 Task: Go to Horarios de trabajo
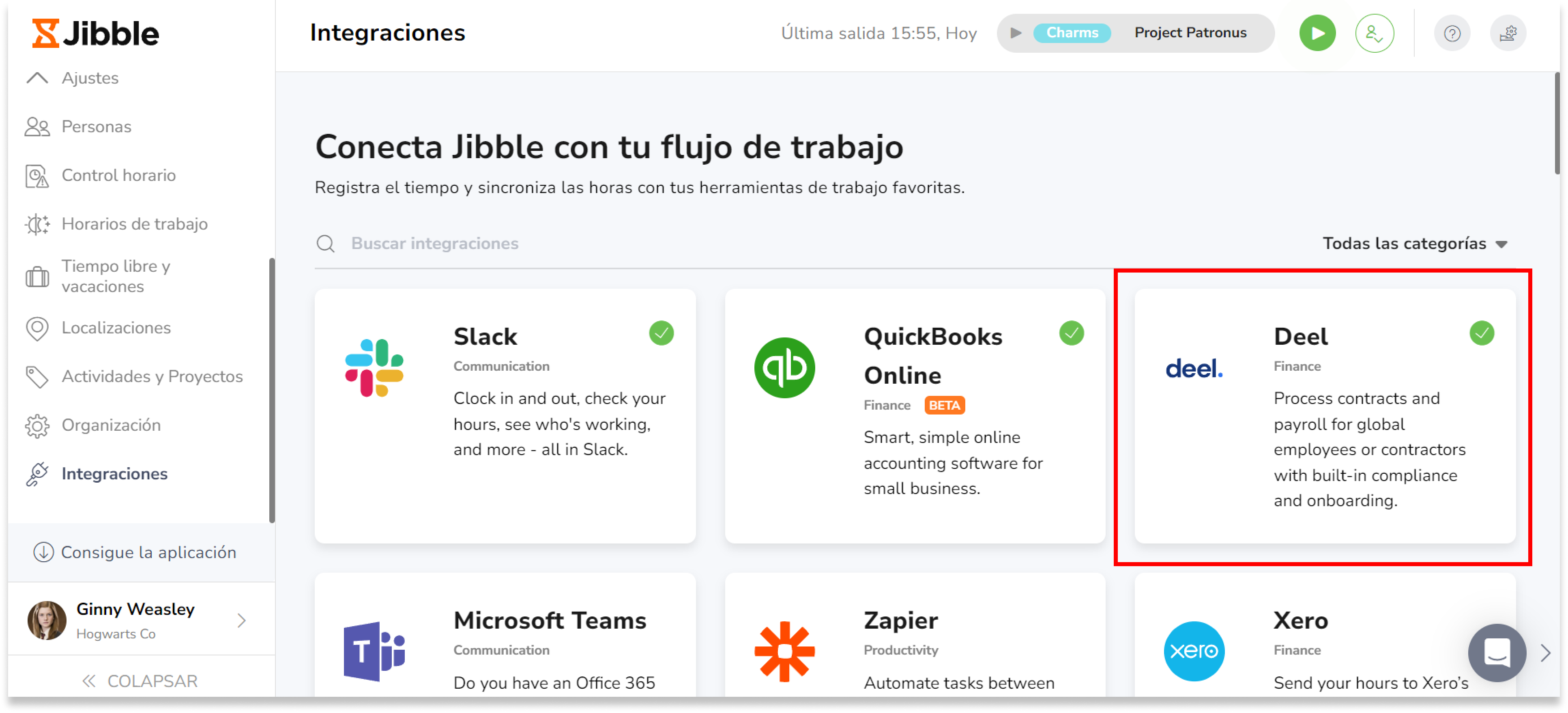[x=135, y=224]
